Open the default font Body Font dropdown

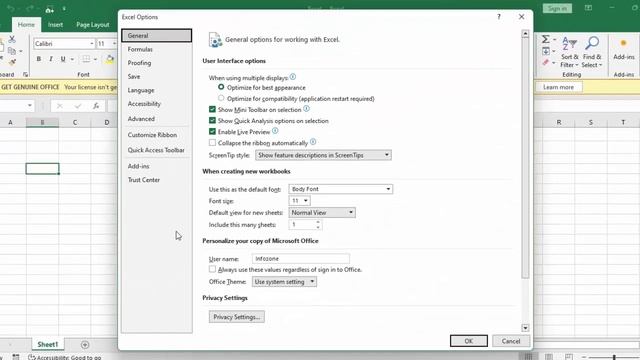(341, 189)
